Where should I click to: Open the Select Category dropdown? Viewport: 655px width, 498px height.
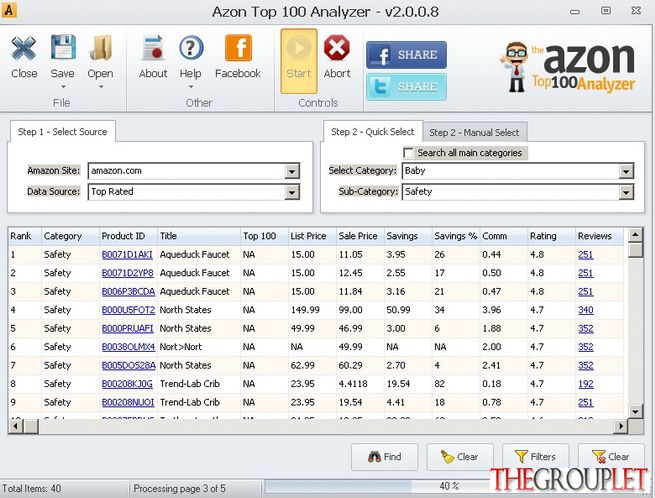(626, 171)
